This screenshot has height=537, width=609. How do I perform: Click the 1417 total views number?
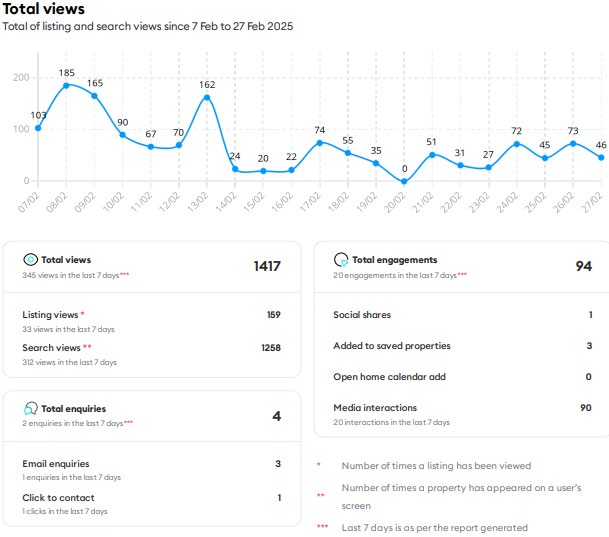[267, 266]
